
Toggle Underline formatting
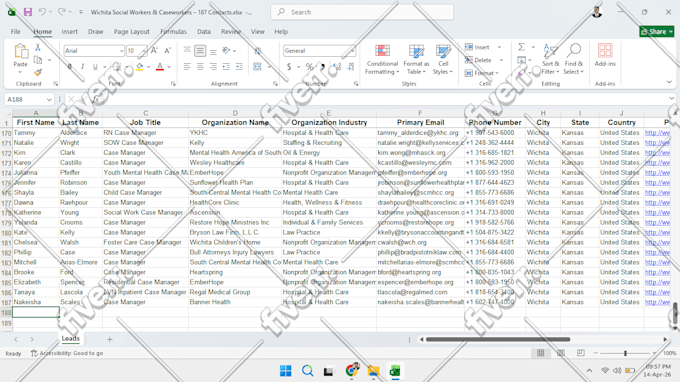tap(95, 67)
